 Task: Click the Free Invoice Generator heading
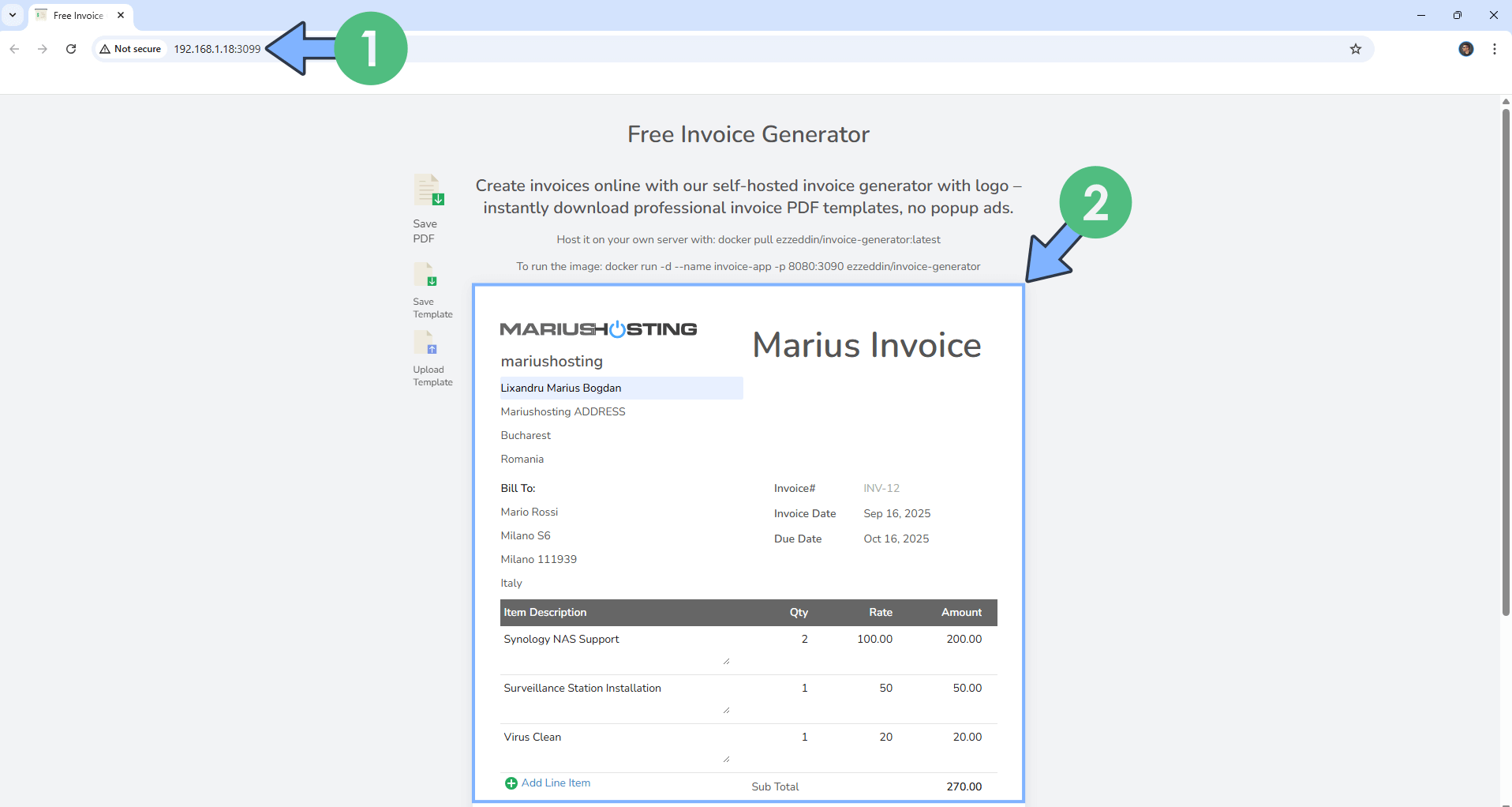(x=748, y=134)
